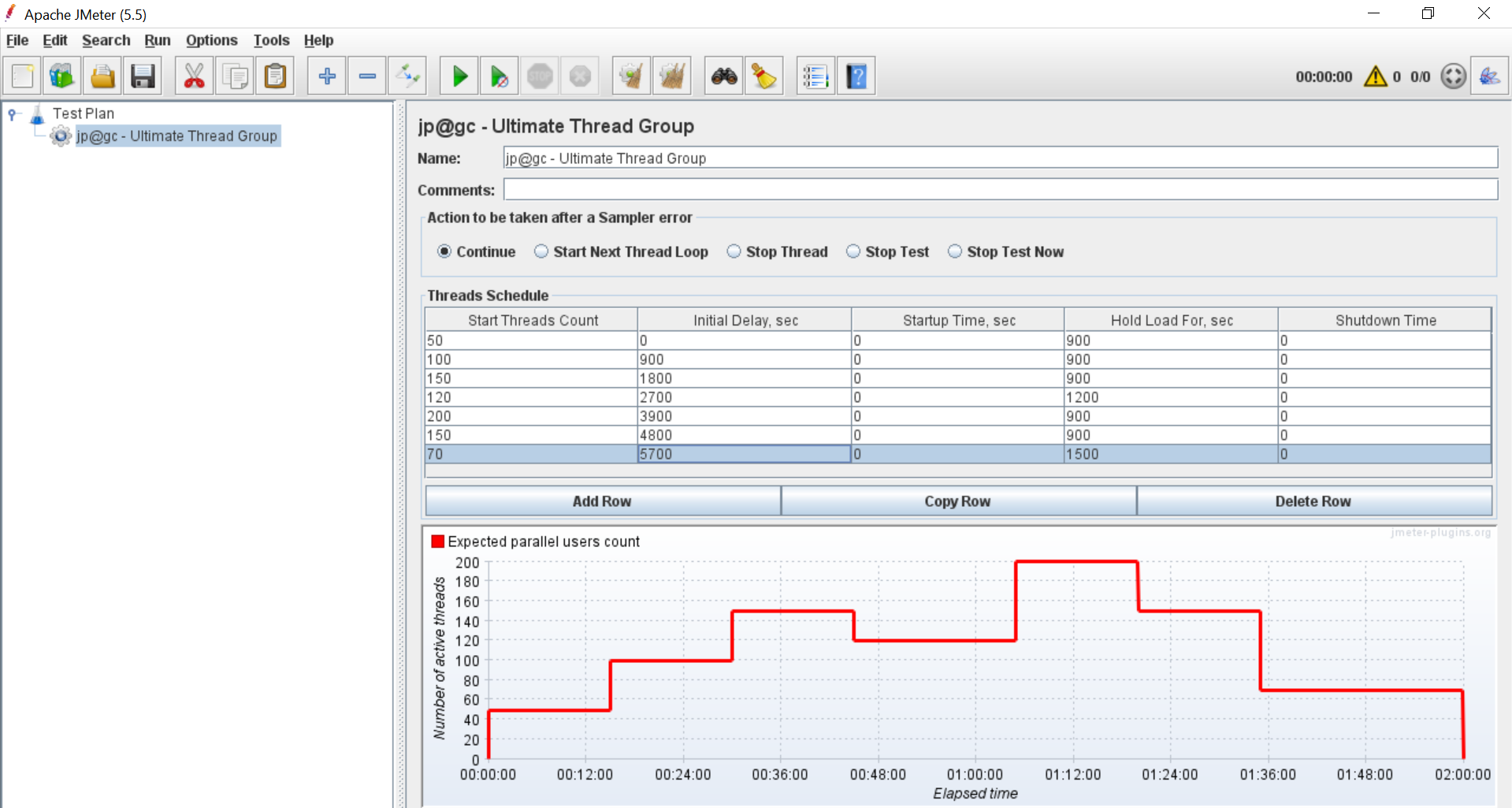The height and width of the screenshot is (808, 1512).
Task: Click the red chart legend swatch
Action: click(x=438, y=542)
